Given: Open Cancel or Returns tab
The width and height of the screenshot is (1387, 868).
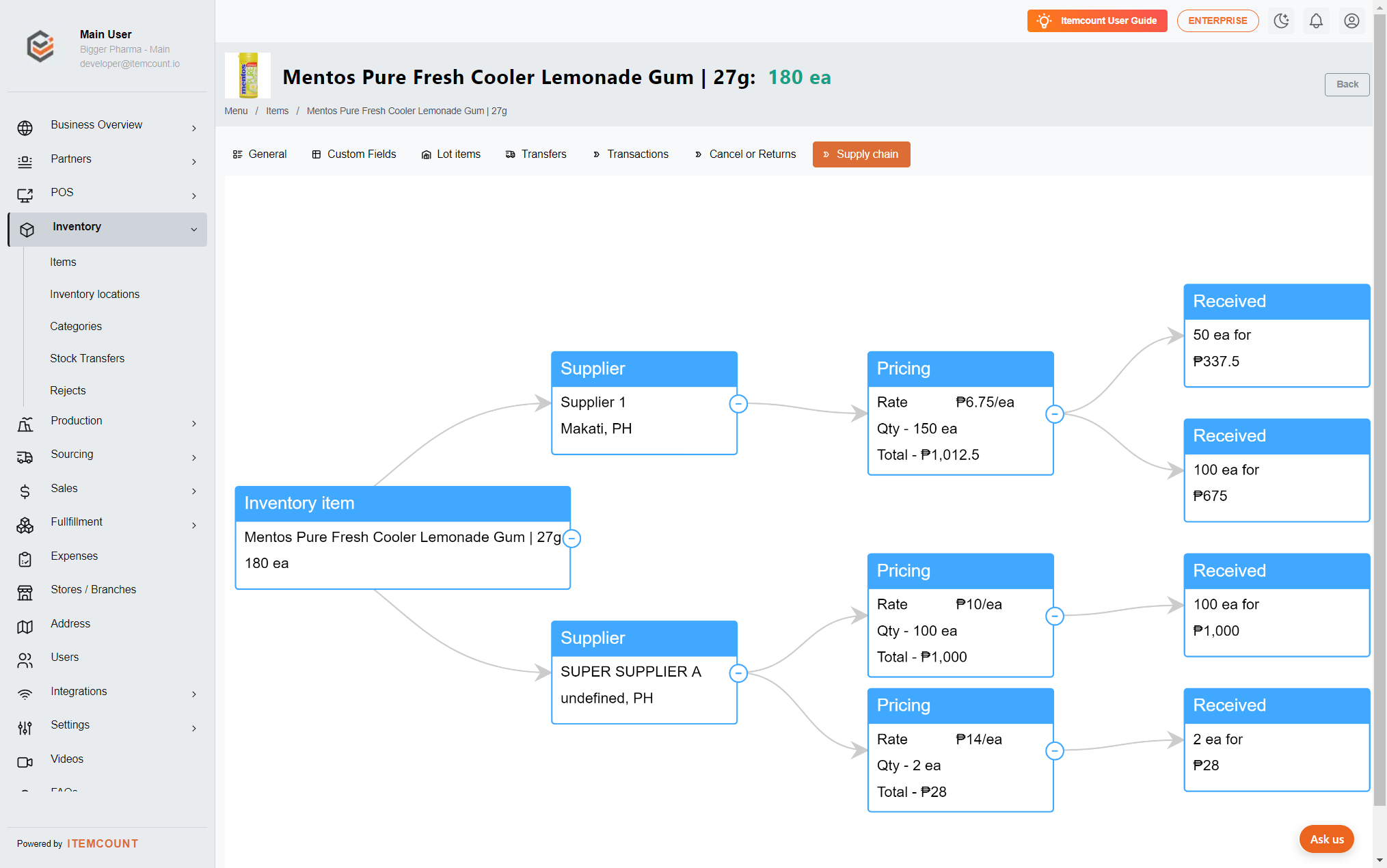Looking at the screenshot, I should (745, 154).
